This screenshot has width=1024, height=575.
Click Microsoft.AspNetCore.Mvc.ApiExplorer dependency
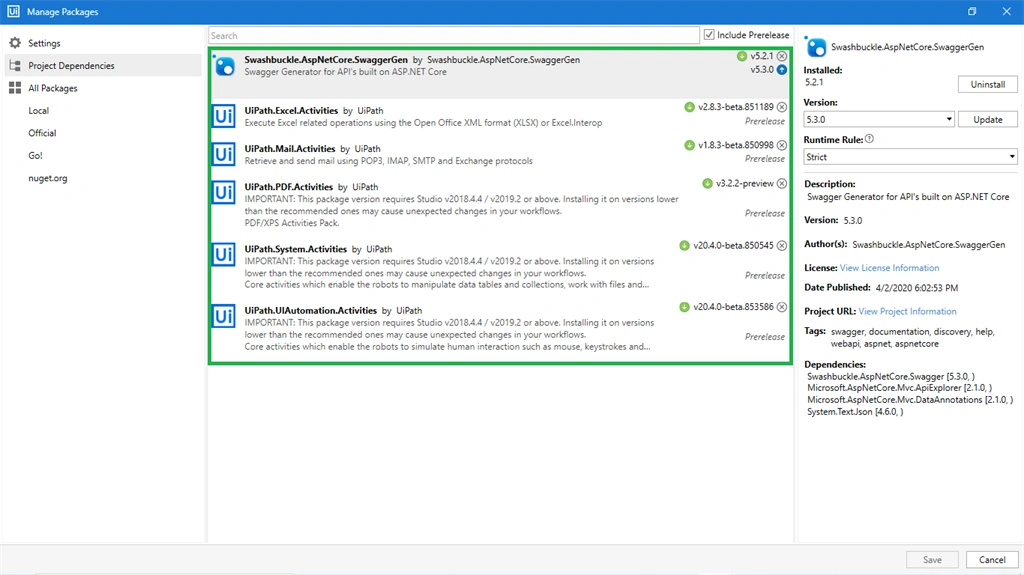point(899,387)
